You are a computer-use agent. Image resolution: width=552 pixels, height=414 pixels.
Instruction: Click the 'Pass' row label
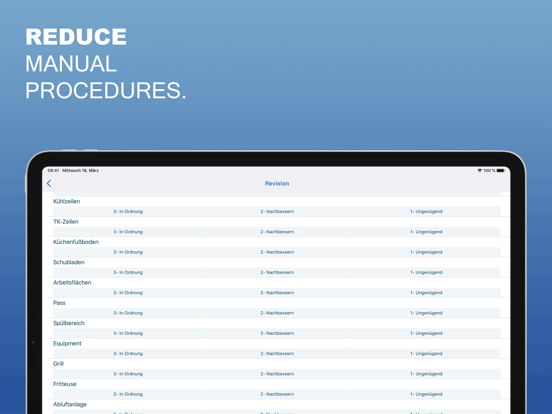59,303
